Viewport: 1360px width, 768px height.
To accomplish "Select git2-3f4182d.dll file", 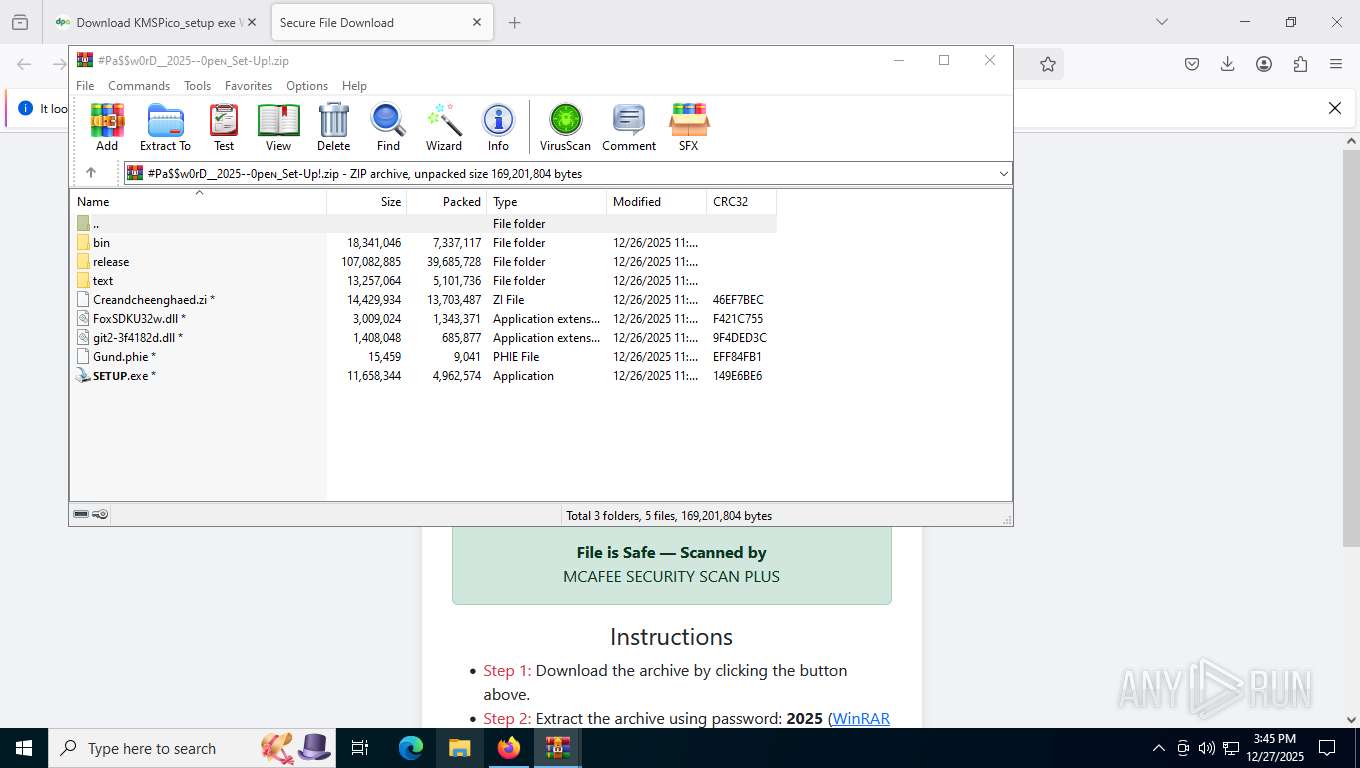I will point(423,338).
